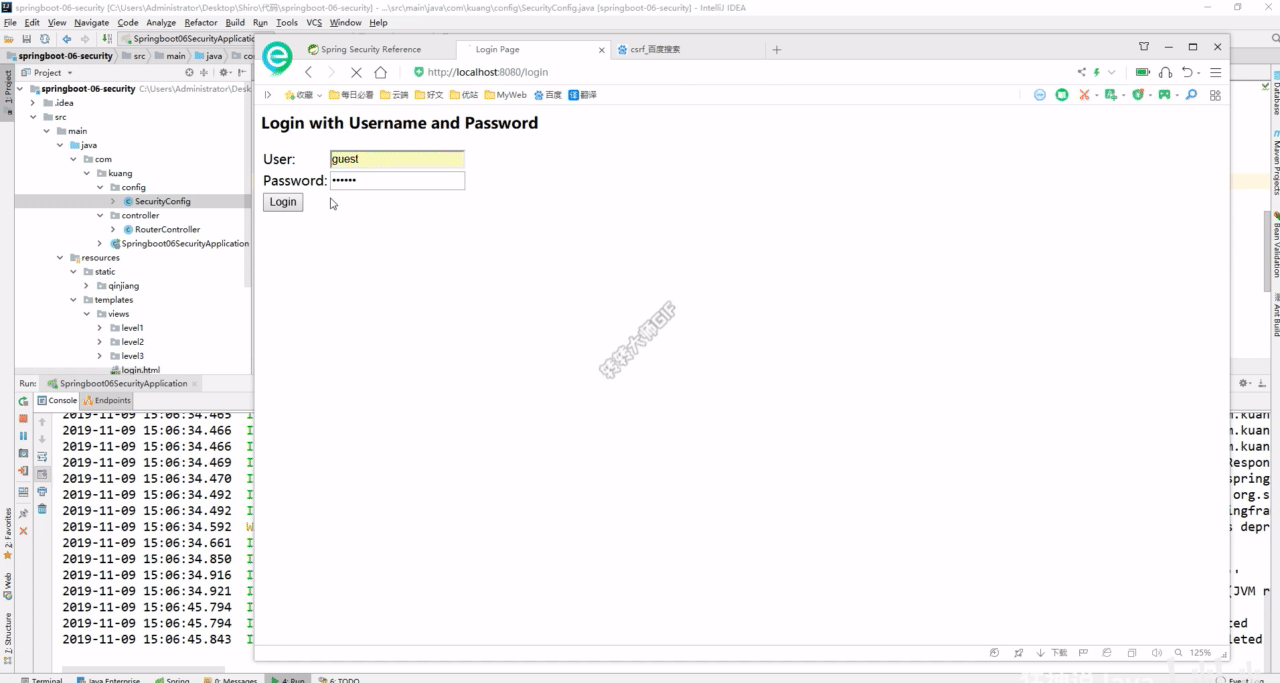Open the MyWeb bookmark folder
1280x683 pixels.
pos(505,95)
